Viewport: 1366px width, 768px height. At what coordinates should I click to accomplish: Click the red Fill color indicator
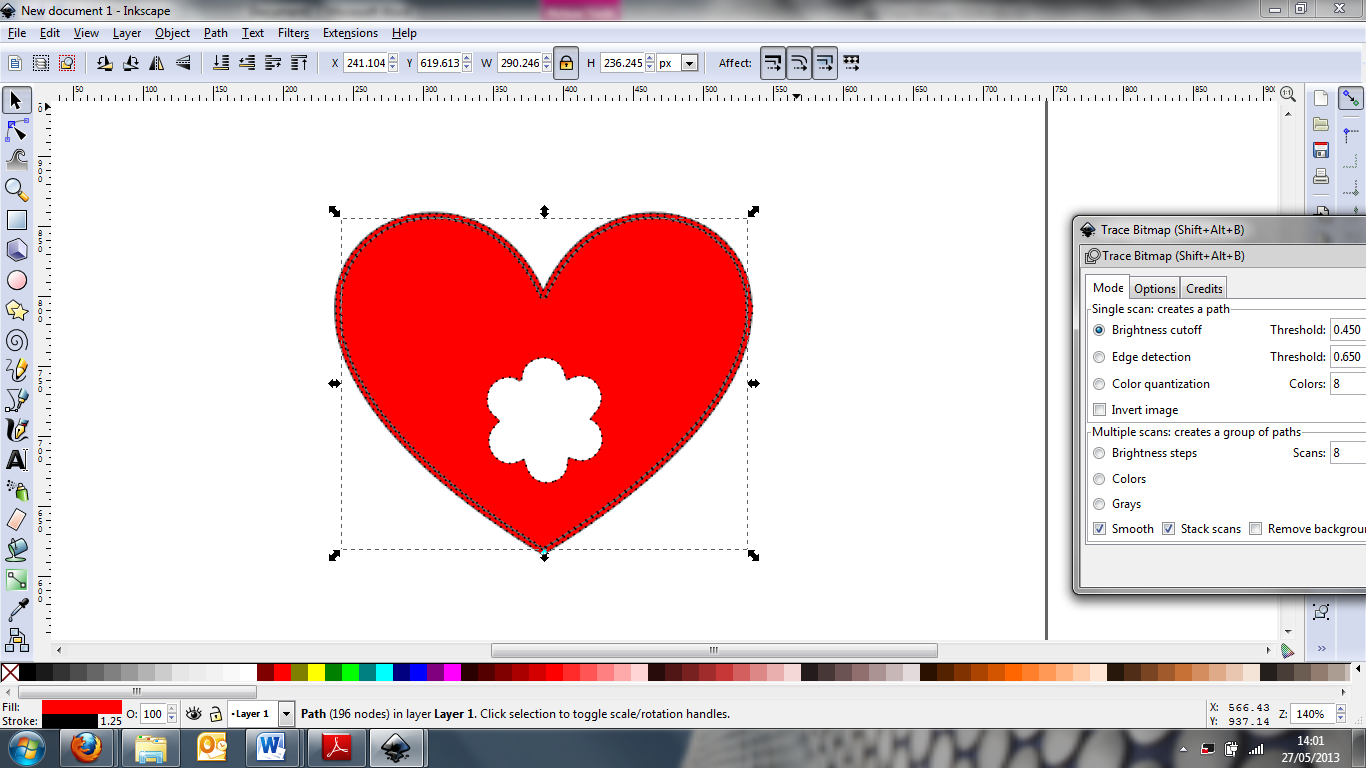pos(81,707)
